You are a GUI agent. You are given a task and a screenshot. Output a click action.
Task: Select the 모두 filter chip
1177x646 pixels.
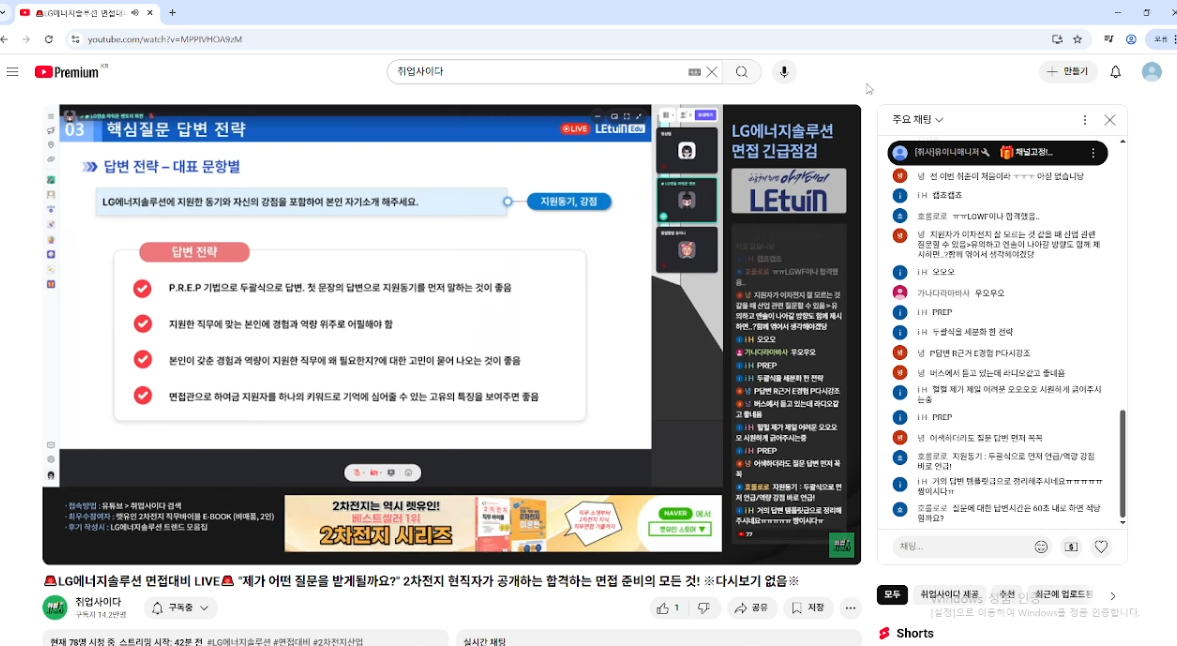click(x=892, y=595)
